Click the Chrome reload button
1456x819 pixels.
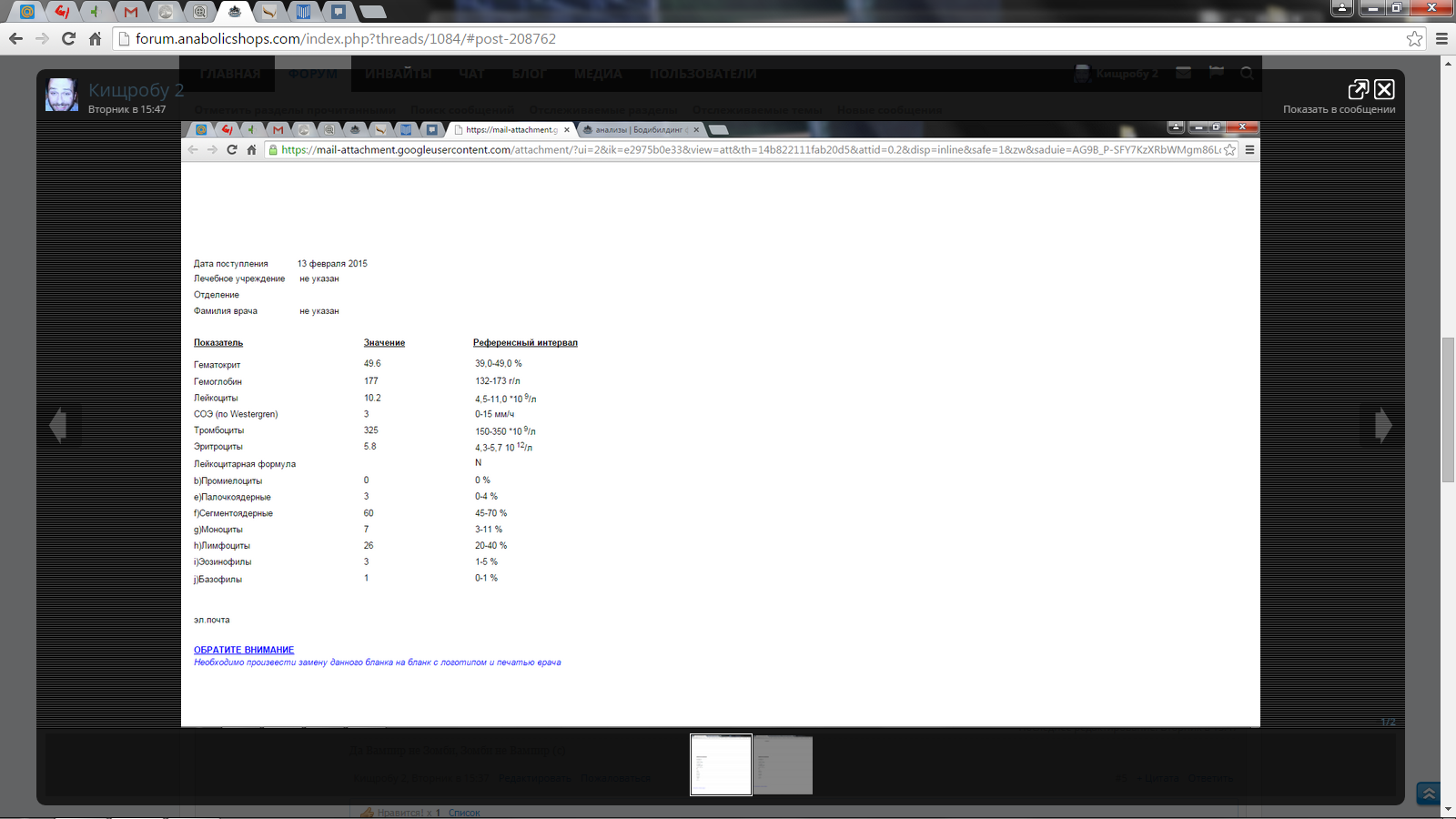pyautogui.click(x=68, y=38)
